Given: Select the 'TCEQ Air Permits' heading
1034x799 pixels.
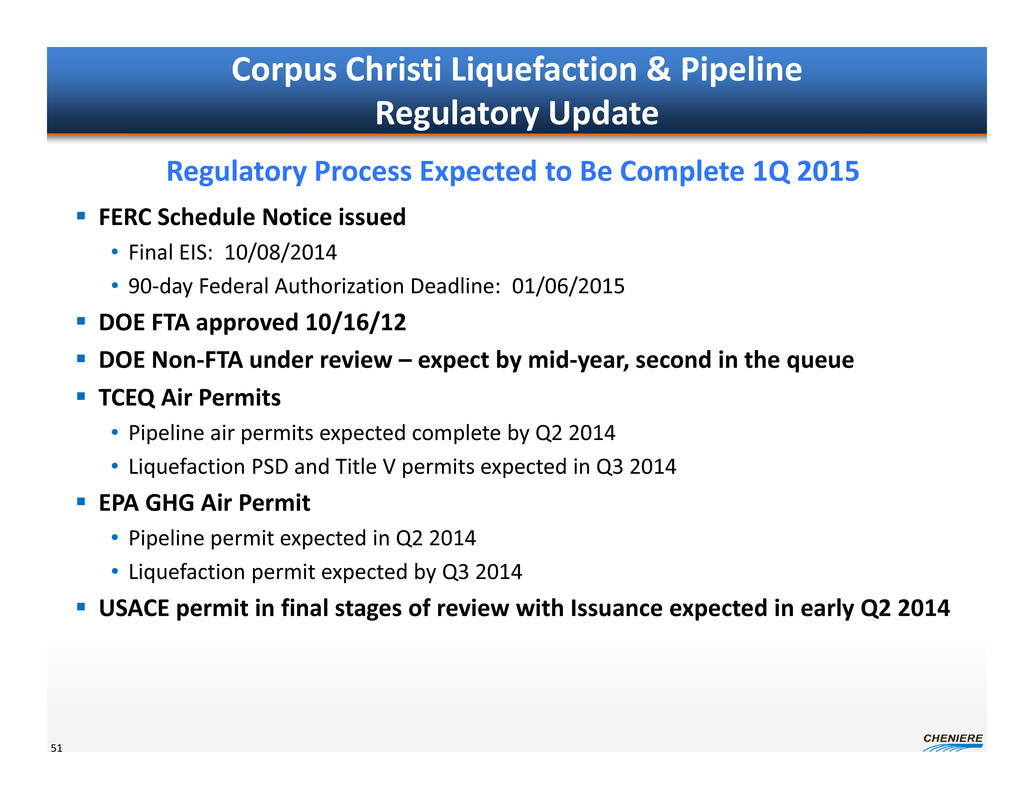Looking at the screenshot, I should pyautogui.click(x=190, y=397).
